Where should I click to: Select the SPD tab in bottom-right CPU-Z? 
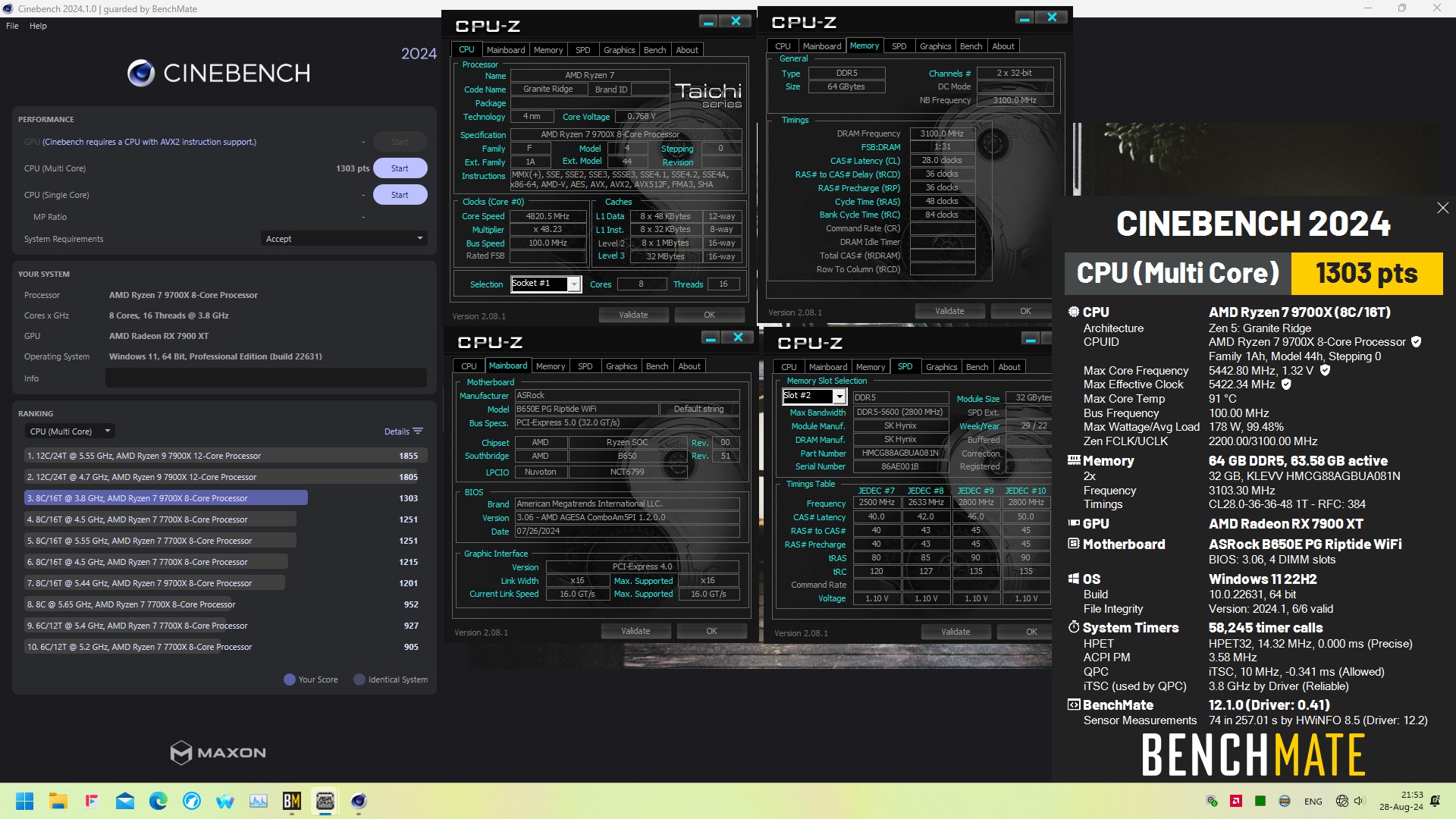(x=902, y=365)
